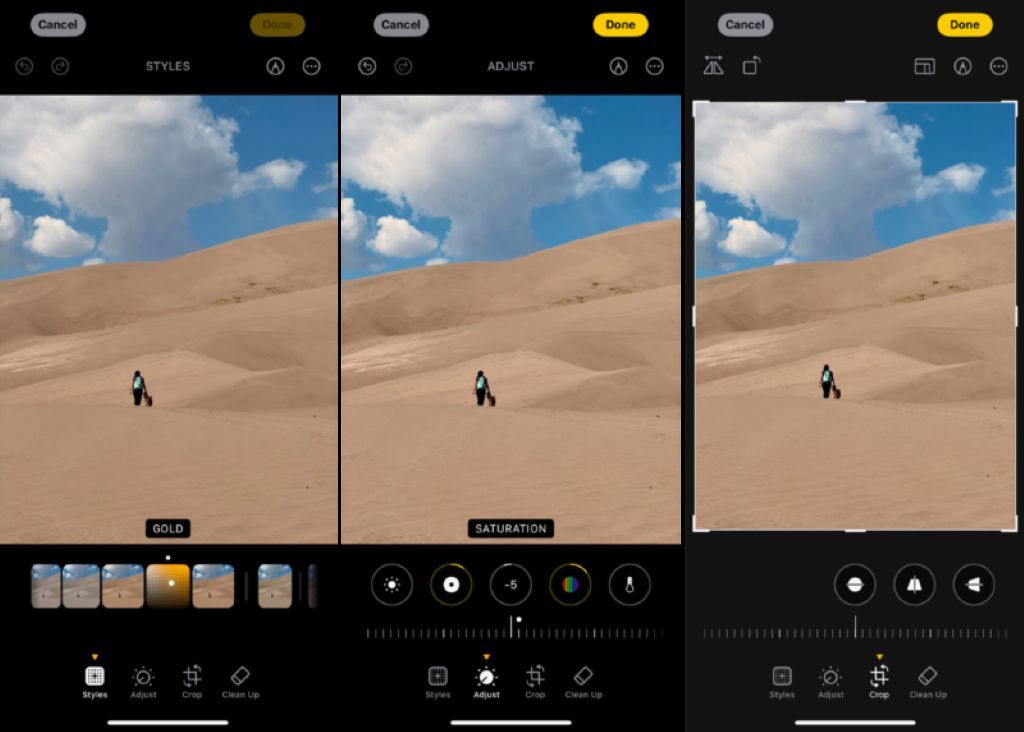
Task: Tap Done in the Adjust screen
Action: (x=620, y=25)
